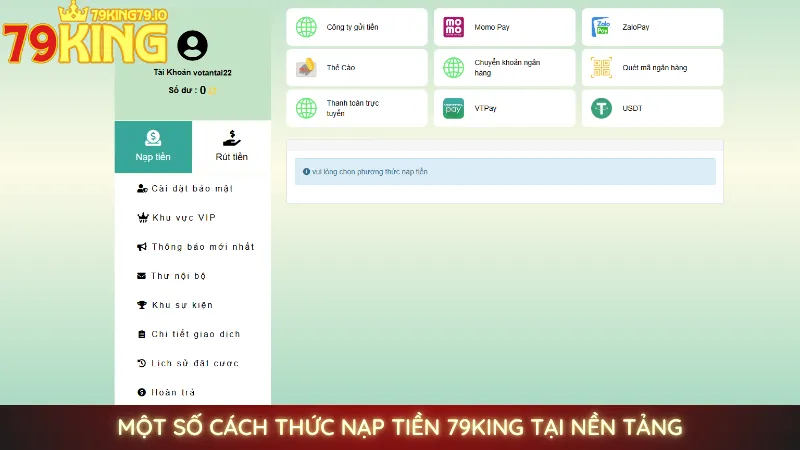This screenshot has height=450, width=800.
Task: Click the Tài Khoản votantai22 account name
Action: [192, 72]
